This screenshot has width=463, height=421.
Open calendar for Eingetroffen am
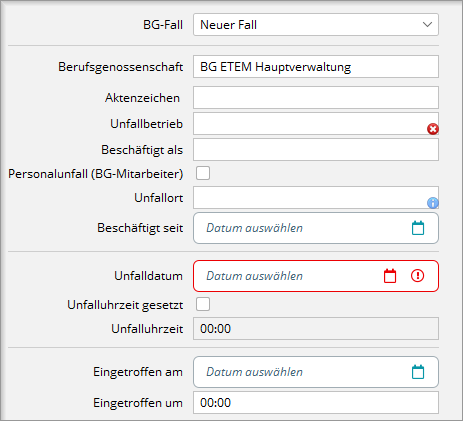[x=418, y=372]
